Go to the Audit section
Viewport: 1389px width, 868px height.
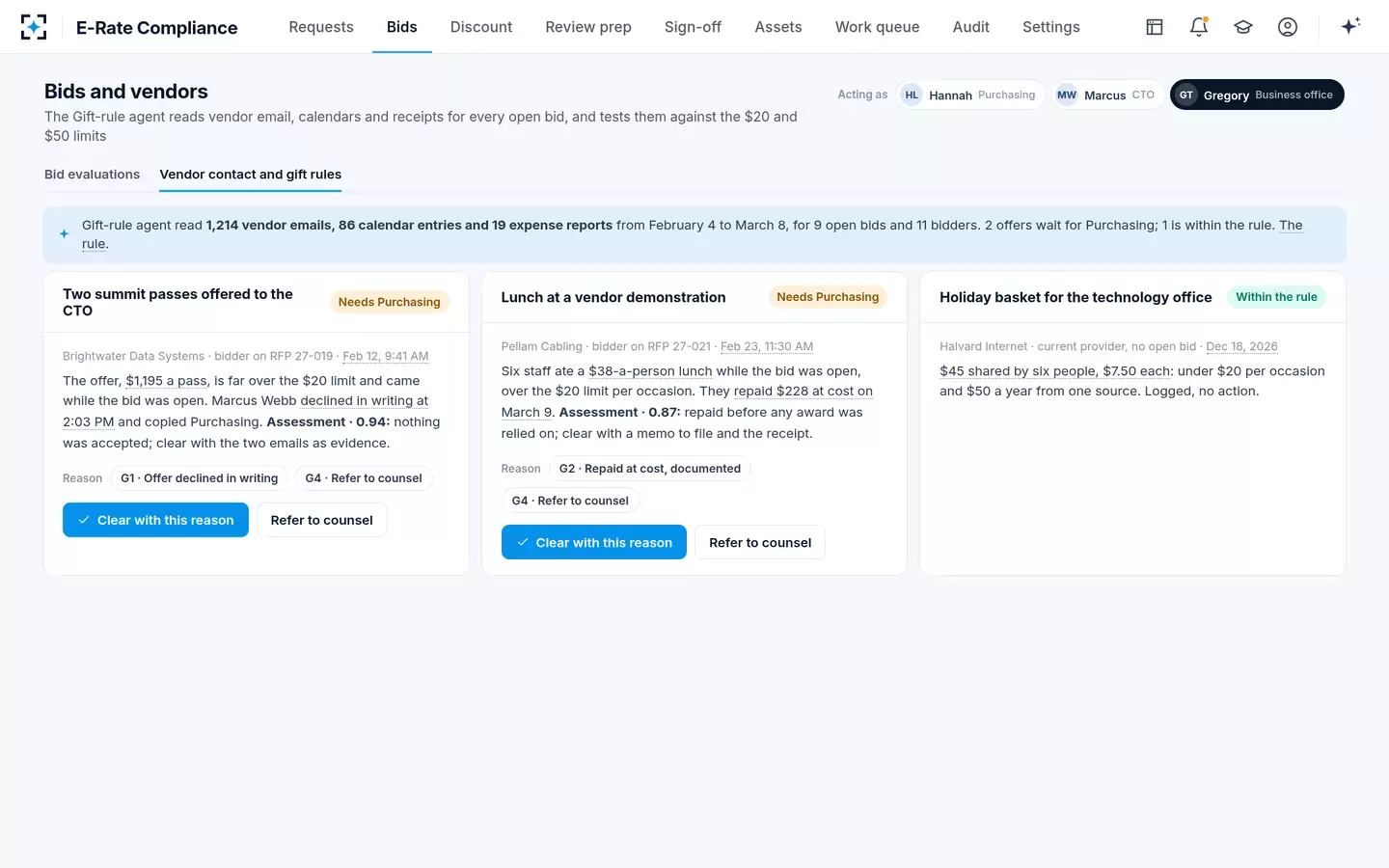click(971, 27)
